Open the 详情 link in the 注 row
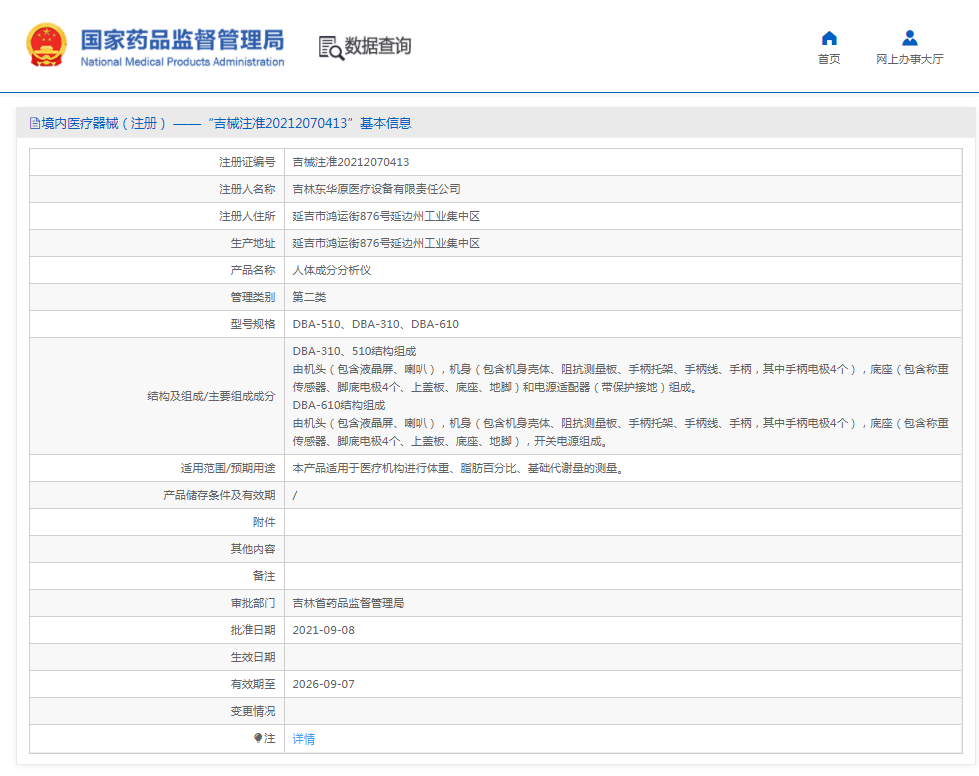The height and width of the screenshot is (776, 979). [304, 738]
